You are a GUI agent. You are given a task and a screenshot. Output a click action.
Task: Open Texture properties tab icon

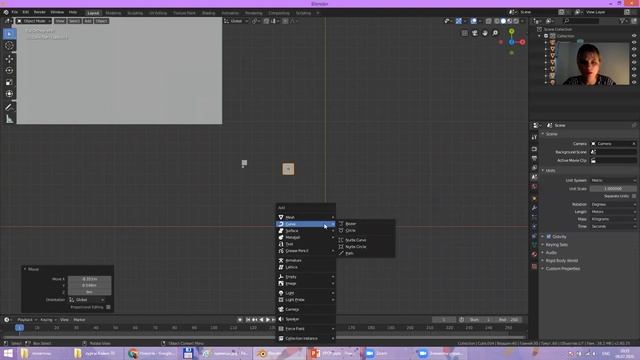click(x=534, y=266)
